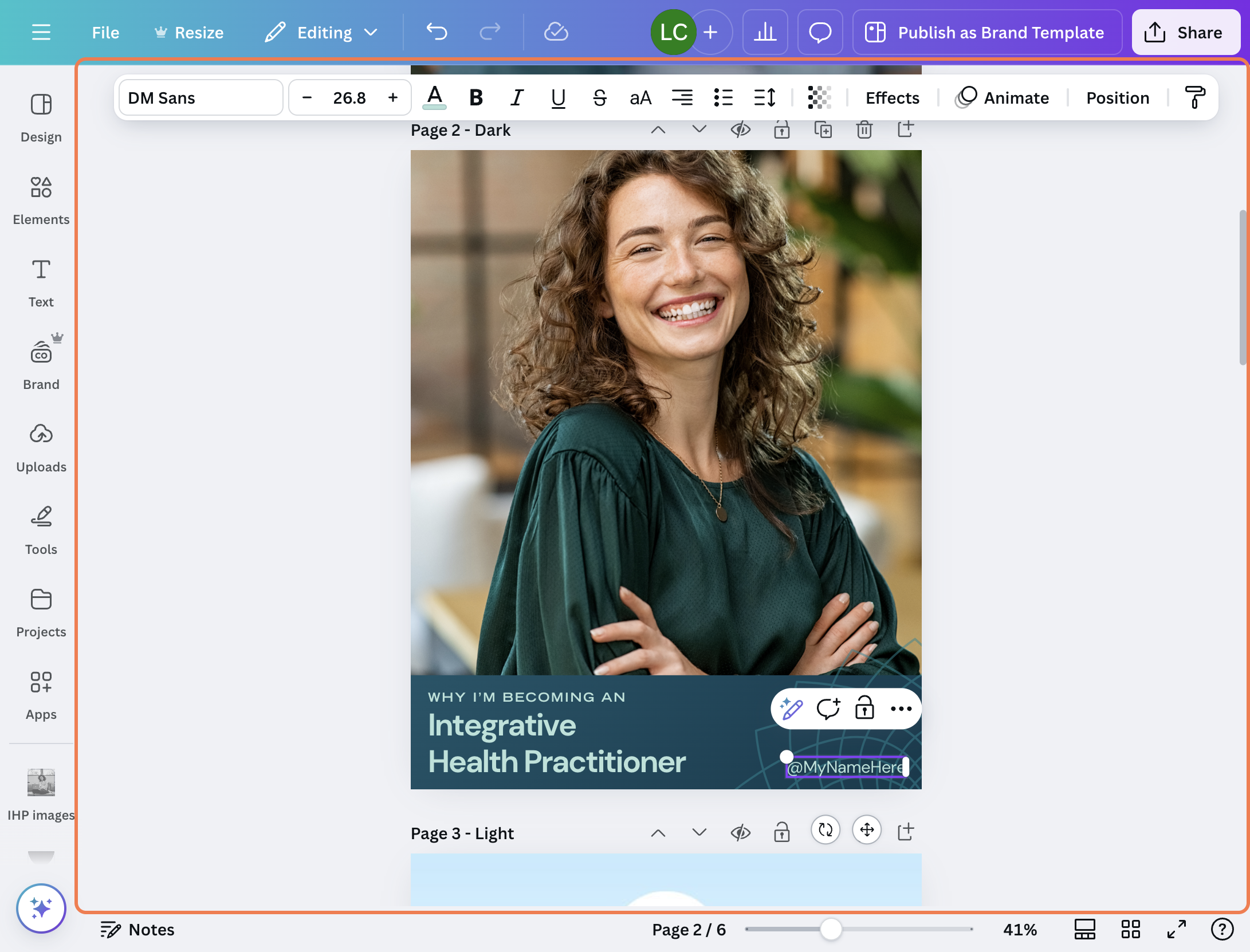
Task: Add a collaborator with plus button
Action: click(710, 32)
